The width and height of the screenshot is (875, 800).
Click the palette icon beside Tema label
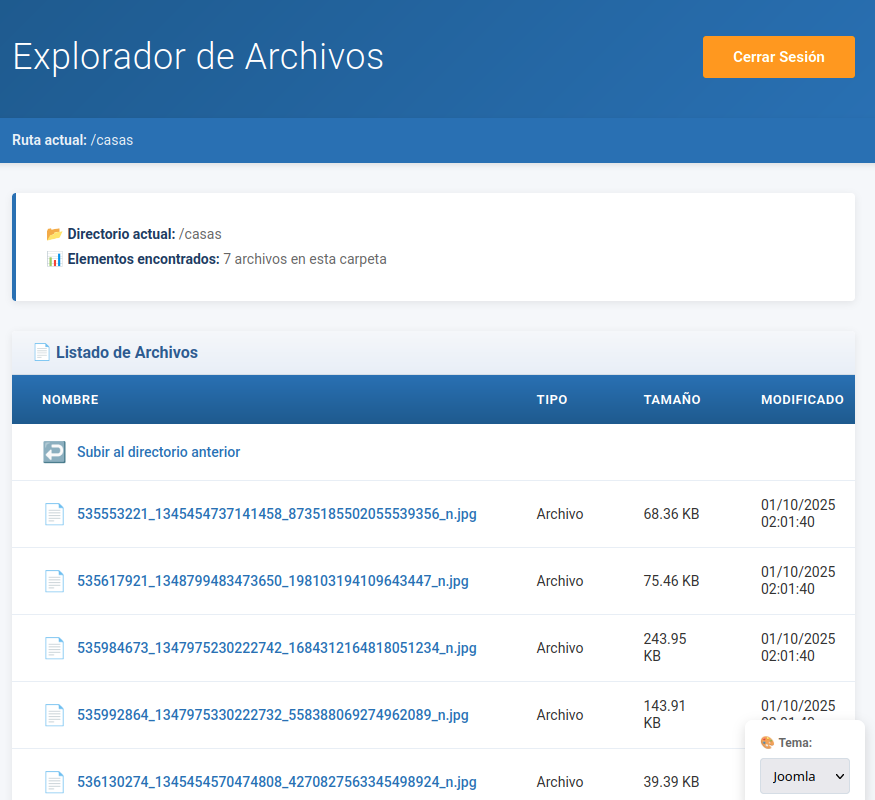point(767,742)
